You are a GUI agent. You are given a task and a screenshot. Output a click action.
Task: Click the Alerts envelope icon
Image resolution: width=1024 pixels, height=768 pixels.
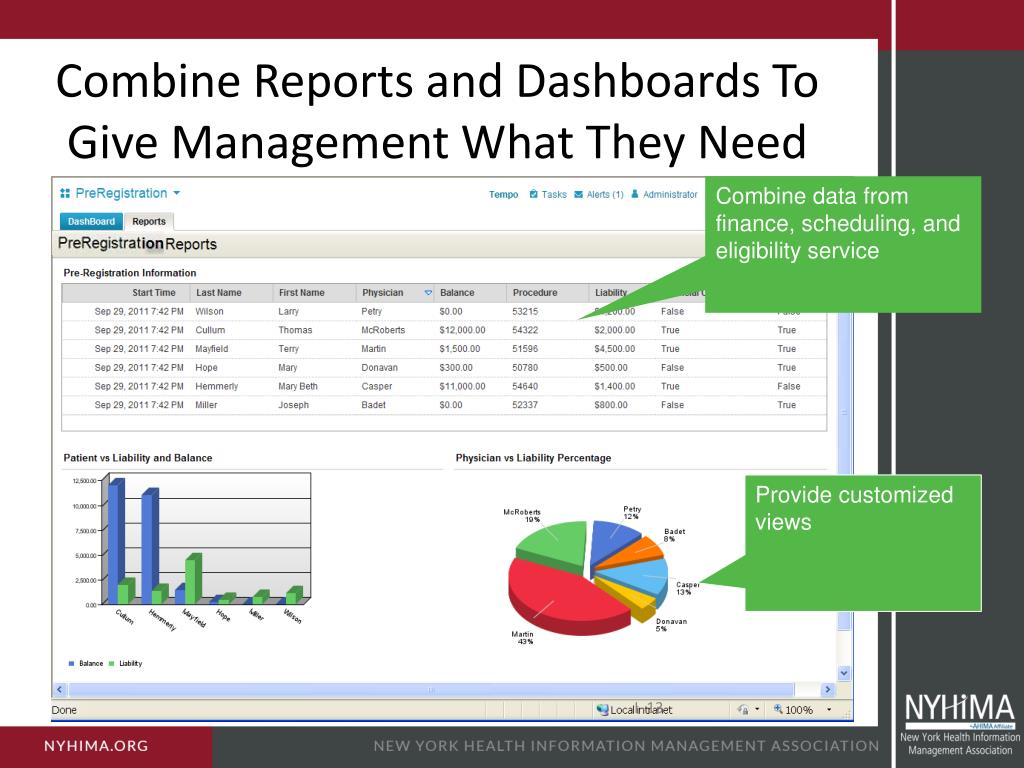click(x=579, y=195)
